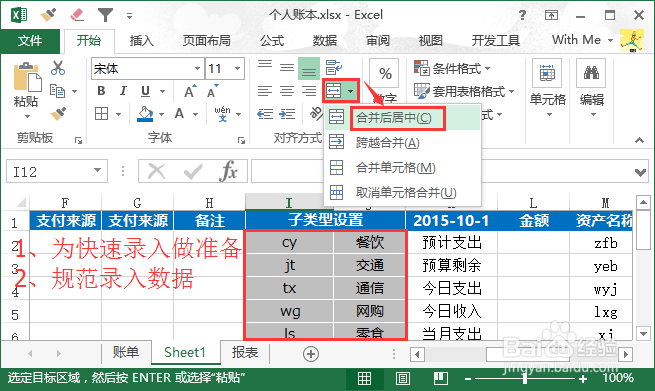
Task: Expand borders dropdown arrow
Action: pos(118,114)
